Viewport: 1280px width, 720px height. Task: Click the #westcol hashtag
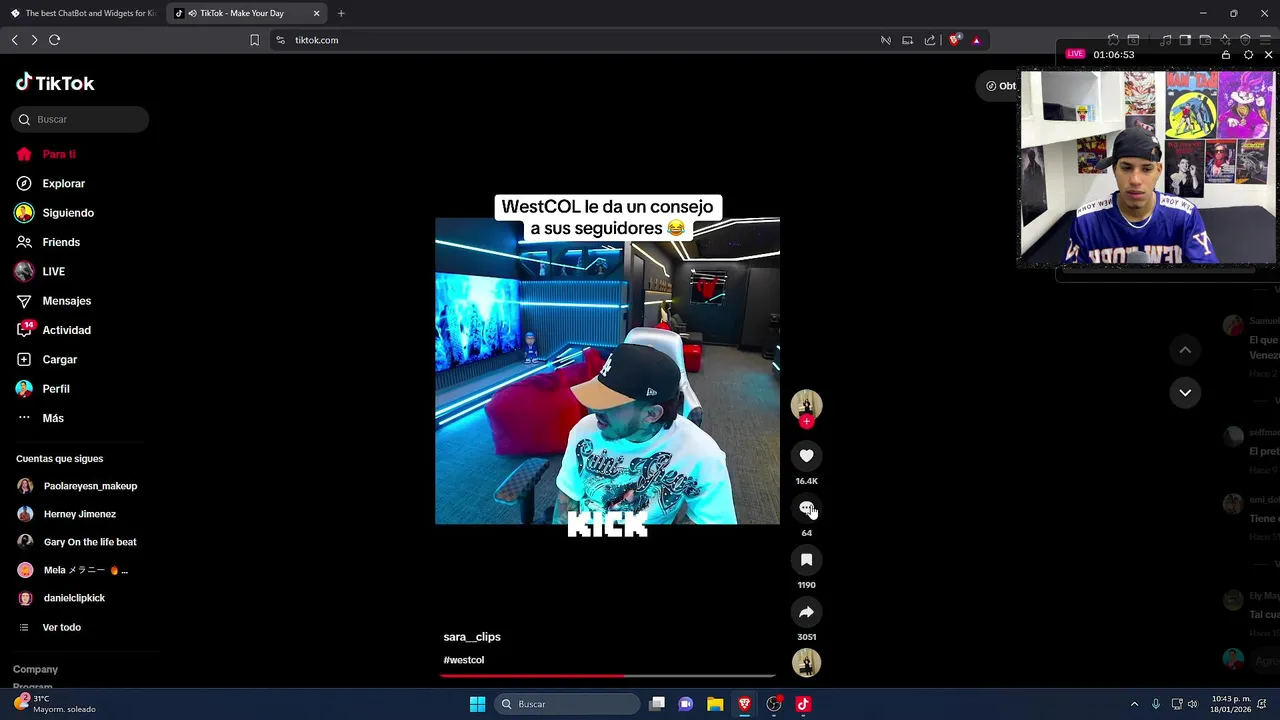[x=464, y=660]
